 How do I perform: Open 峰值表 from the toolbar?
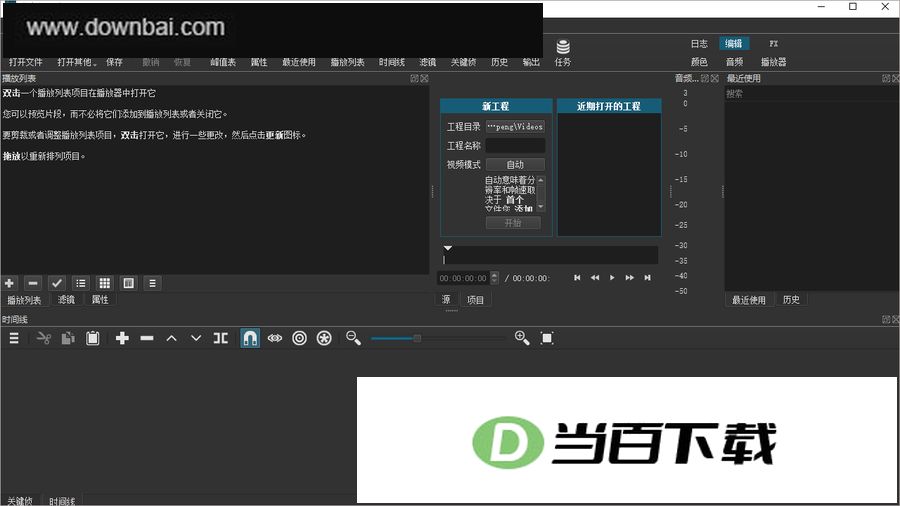click(x=223, y=62)
